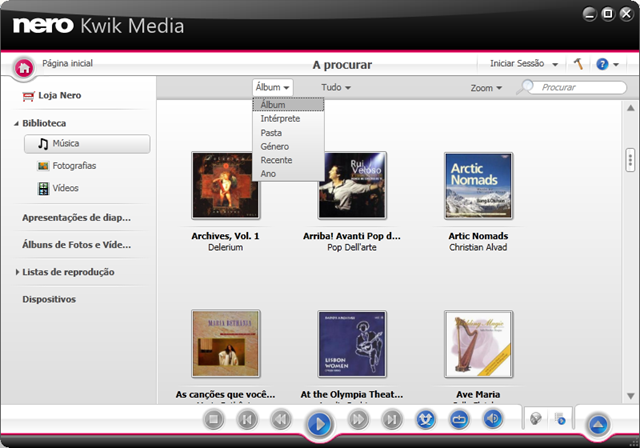640x448 pixels.
Task: Choose Género in the dropdown list
Action: (275, 147)
